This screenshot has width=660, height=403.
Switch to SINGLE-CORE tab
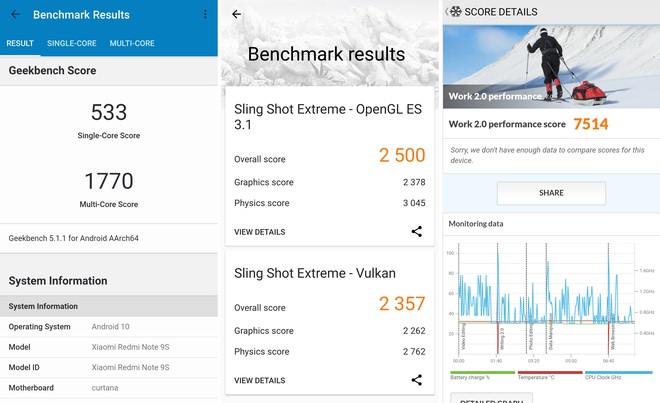point(72,43)
